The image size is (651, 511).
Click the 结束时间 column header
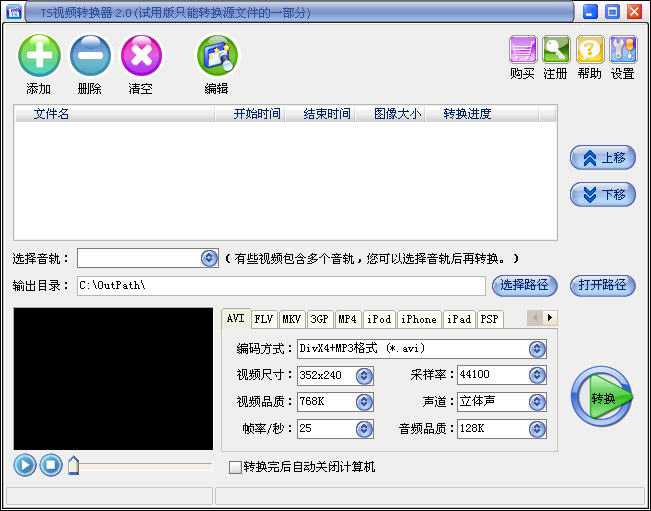[x=320, y=114]
